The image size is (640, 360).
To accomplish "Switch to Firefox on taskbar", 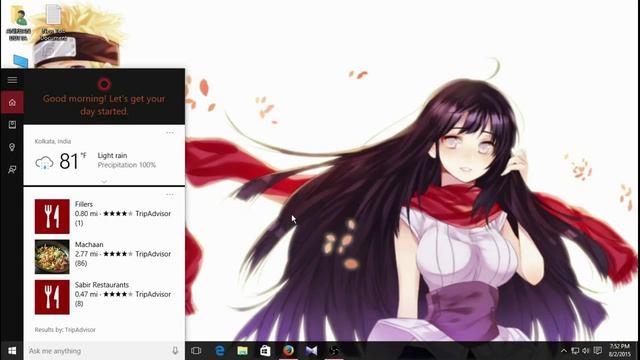I will click(x=288, y=351).
